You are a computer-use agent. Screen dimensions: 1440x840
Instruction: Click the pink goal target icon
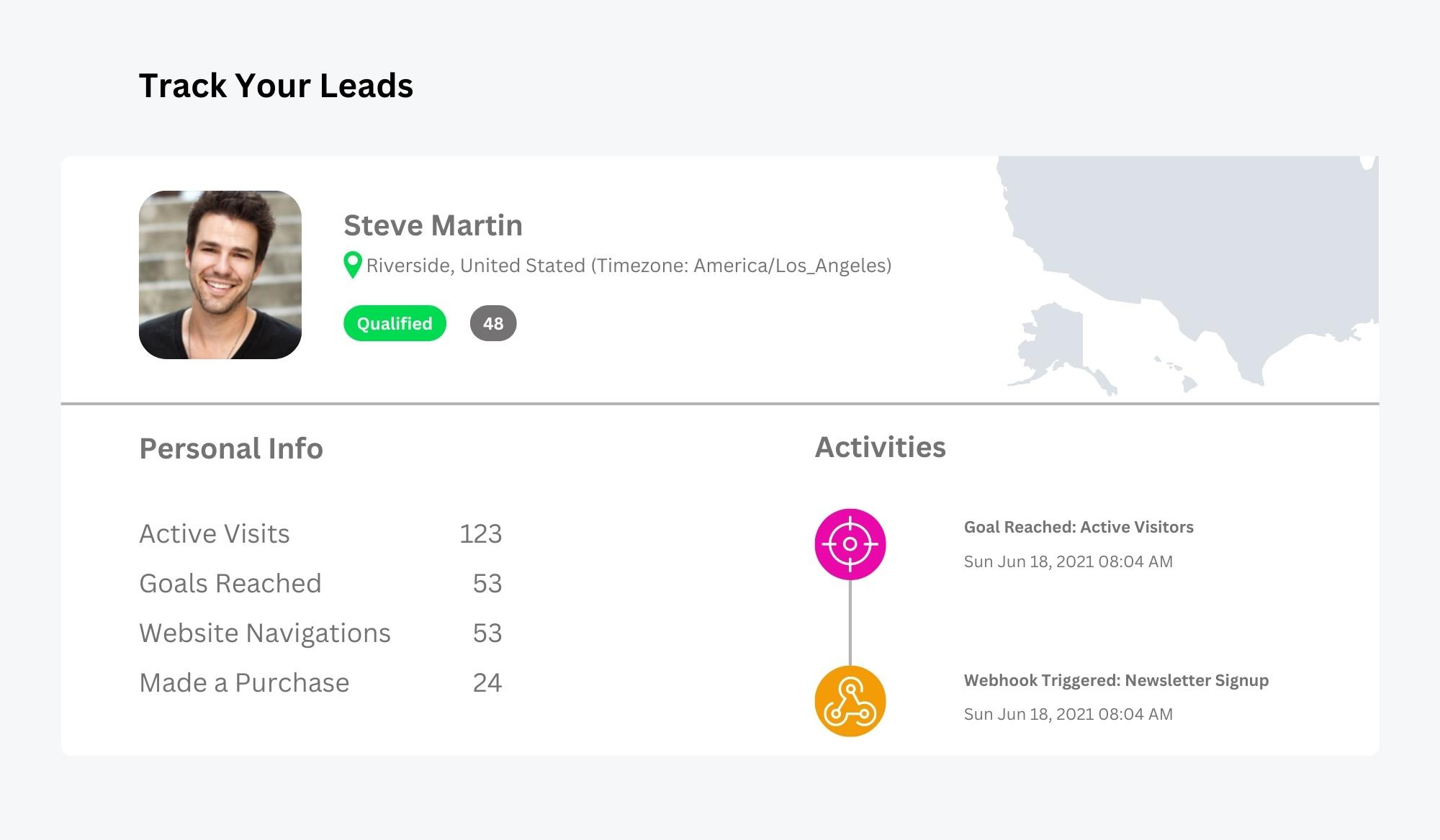pyautogui.click(x=850, y=544)
